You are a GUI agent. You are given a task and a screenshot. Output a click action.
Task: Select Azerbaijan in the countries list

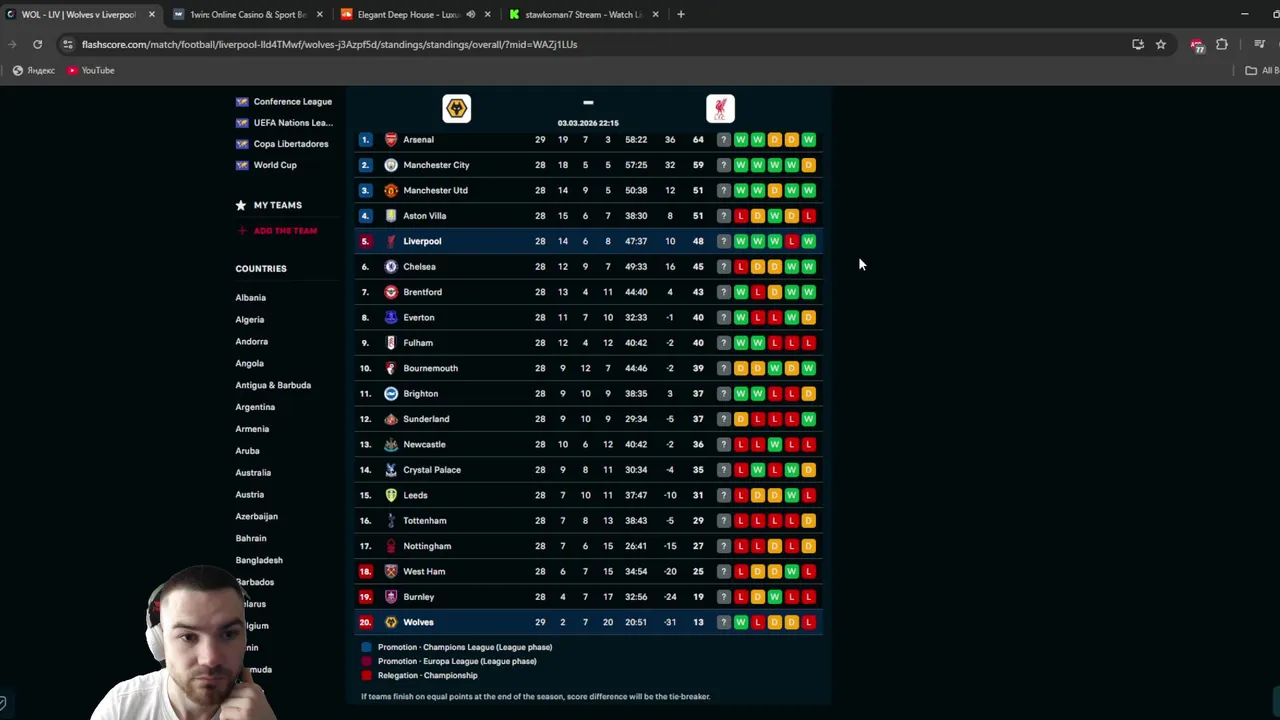coord(257,517)
